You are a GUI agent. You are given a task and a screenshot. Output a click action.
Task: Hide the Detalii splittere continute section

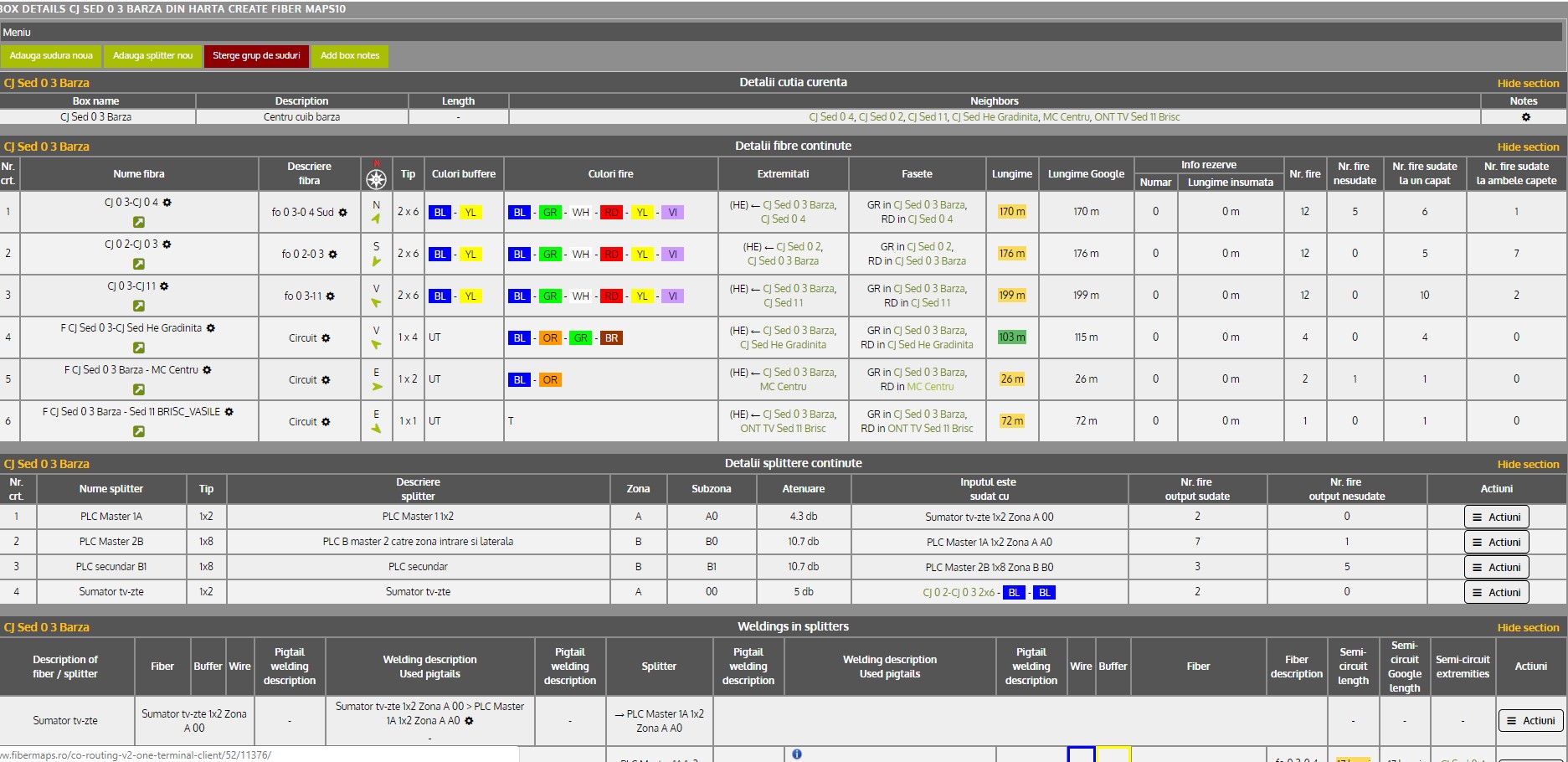(x=1528, y=464)
